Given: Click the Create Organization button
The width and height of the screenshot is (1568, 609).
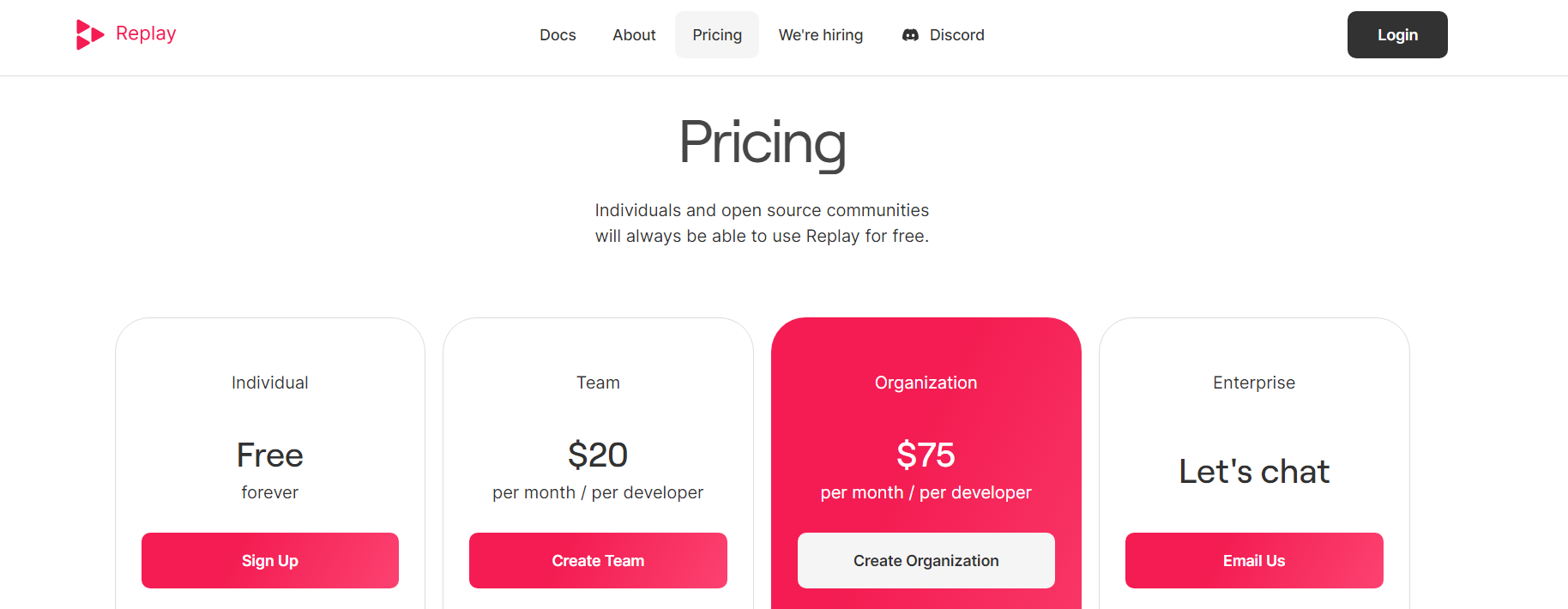Looking at the screenshot, I should [926, 561].
